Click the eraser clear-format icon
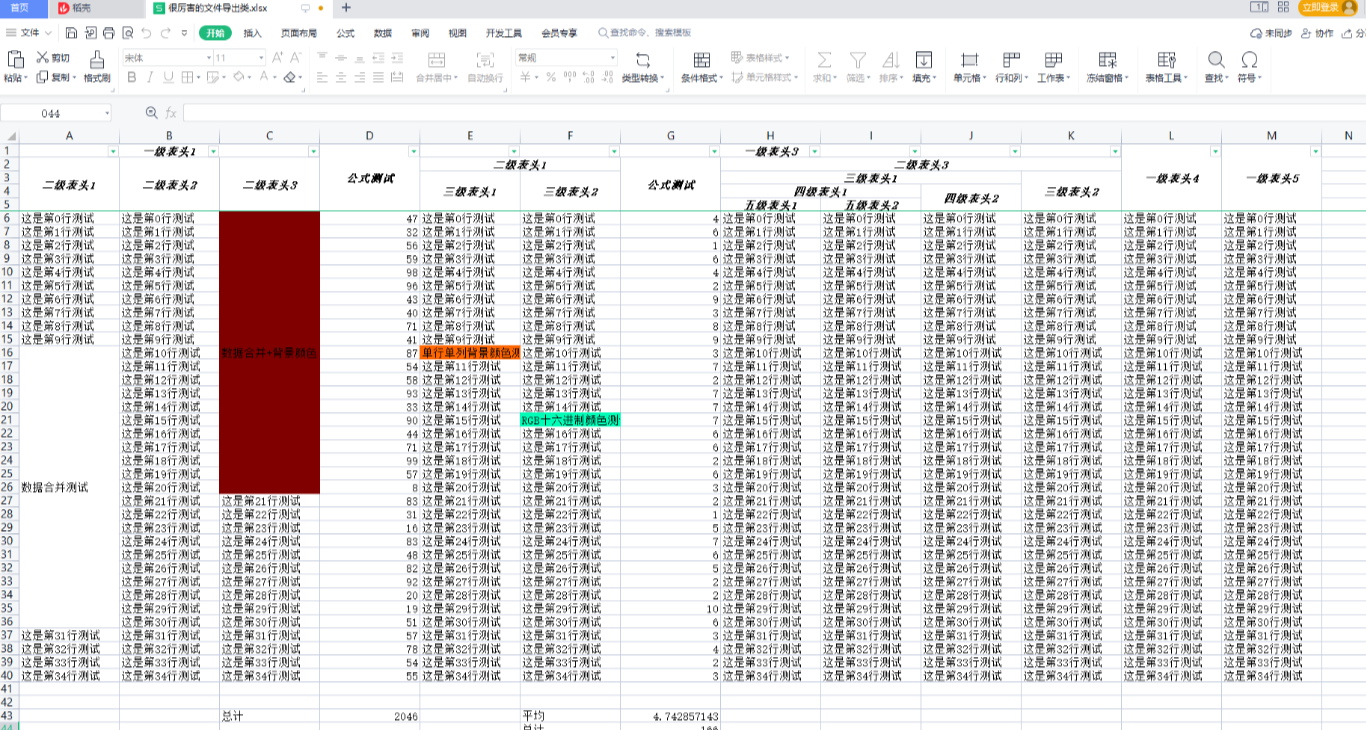The width and height of the screenshot is (1366, 730). click(x=290, y=77)
